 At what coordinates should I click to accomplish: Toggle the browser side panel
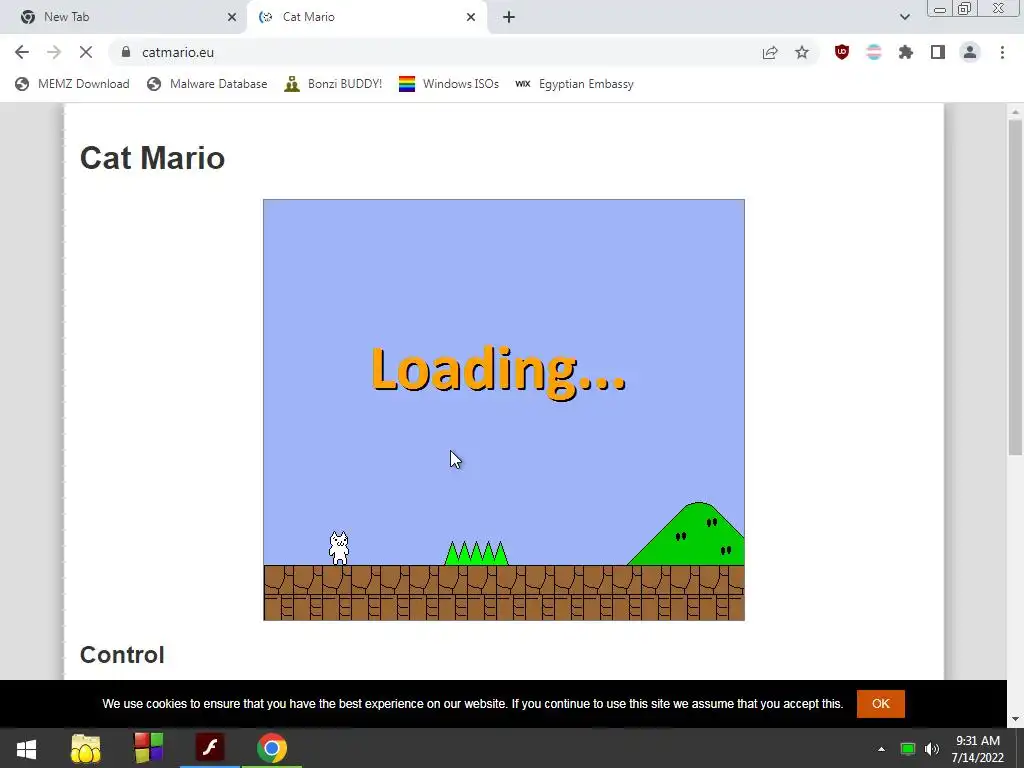938,52
